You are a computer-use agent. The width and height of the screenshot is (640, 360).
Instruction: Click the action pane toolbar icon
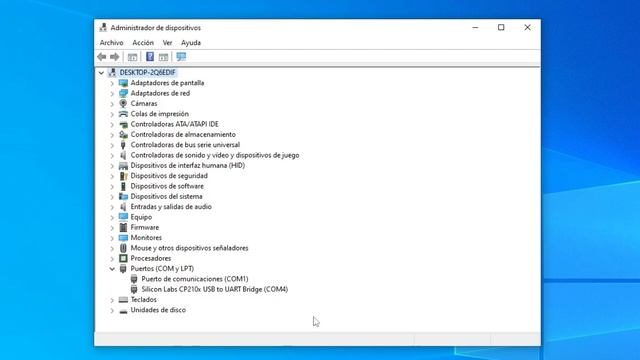[x=163, y=57]
